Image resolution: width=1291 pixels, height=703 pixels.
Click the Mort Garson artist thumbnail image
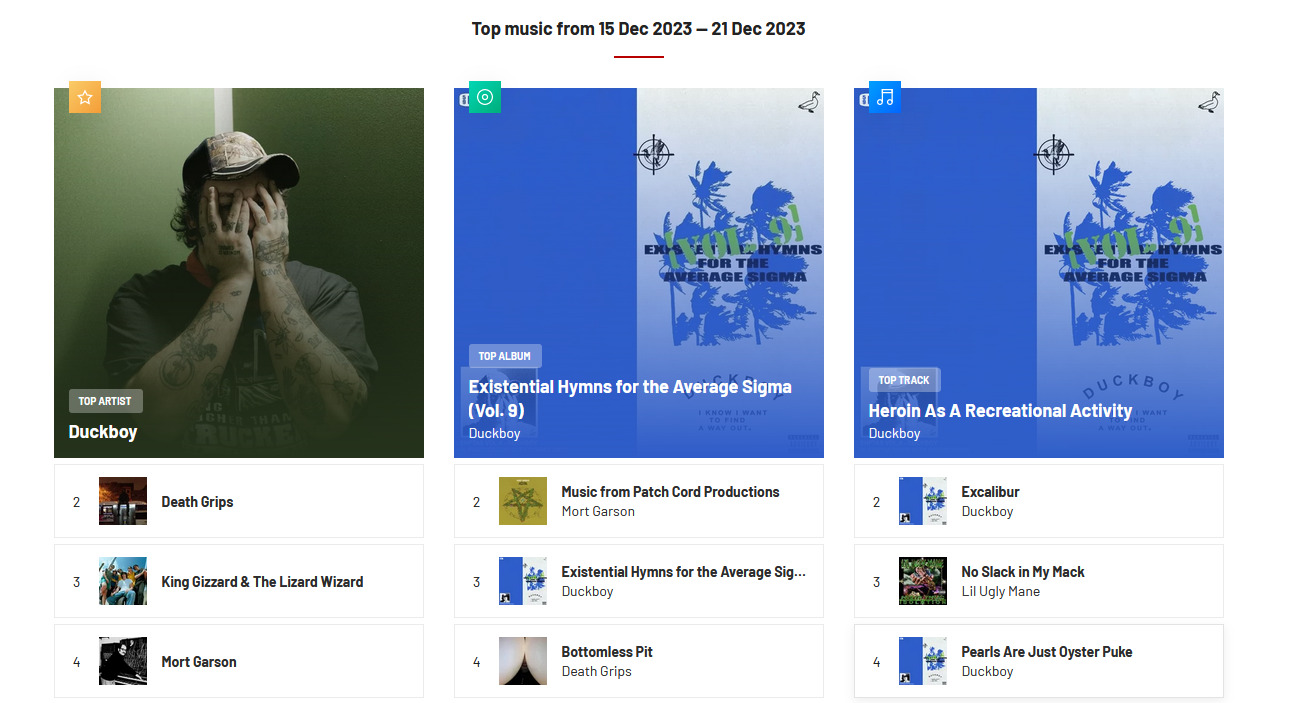tap(123, 661)
